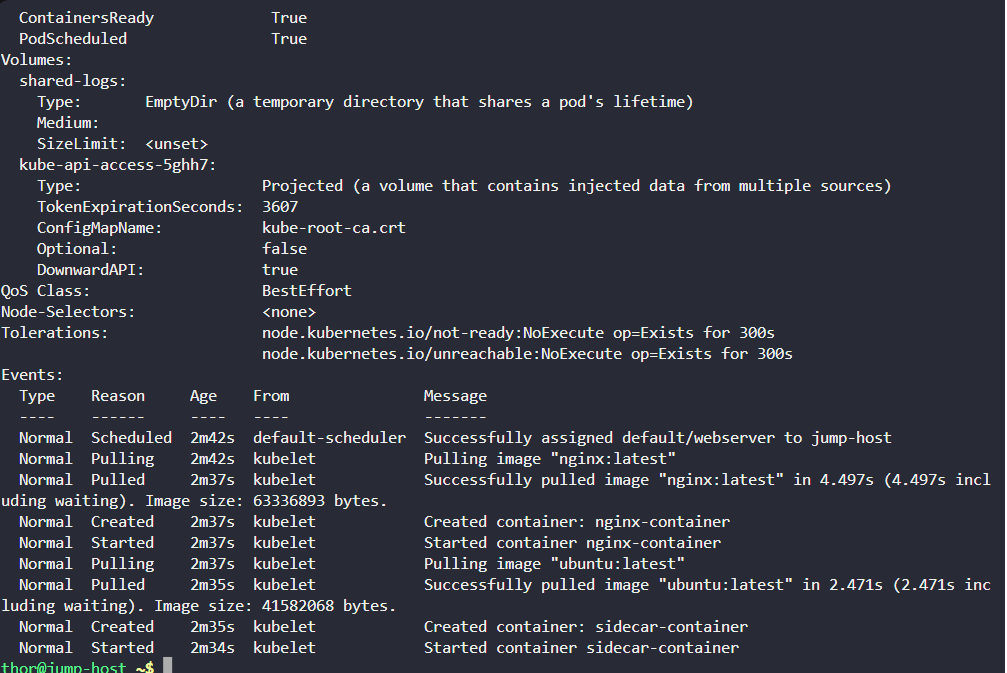Click the TokenExpirationSeconds value 3607
The width and height of the screenshot is (1007, 673).
click(279, 207)
